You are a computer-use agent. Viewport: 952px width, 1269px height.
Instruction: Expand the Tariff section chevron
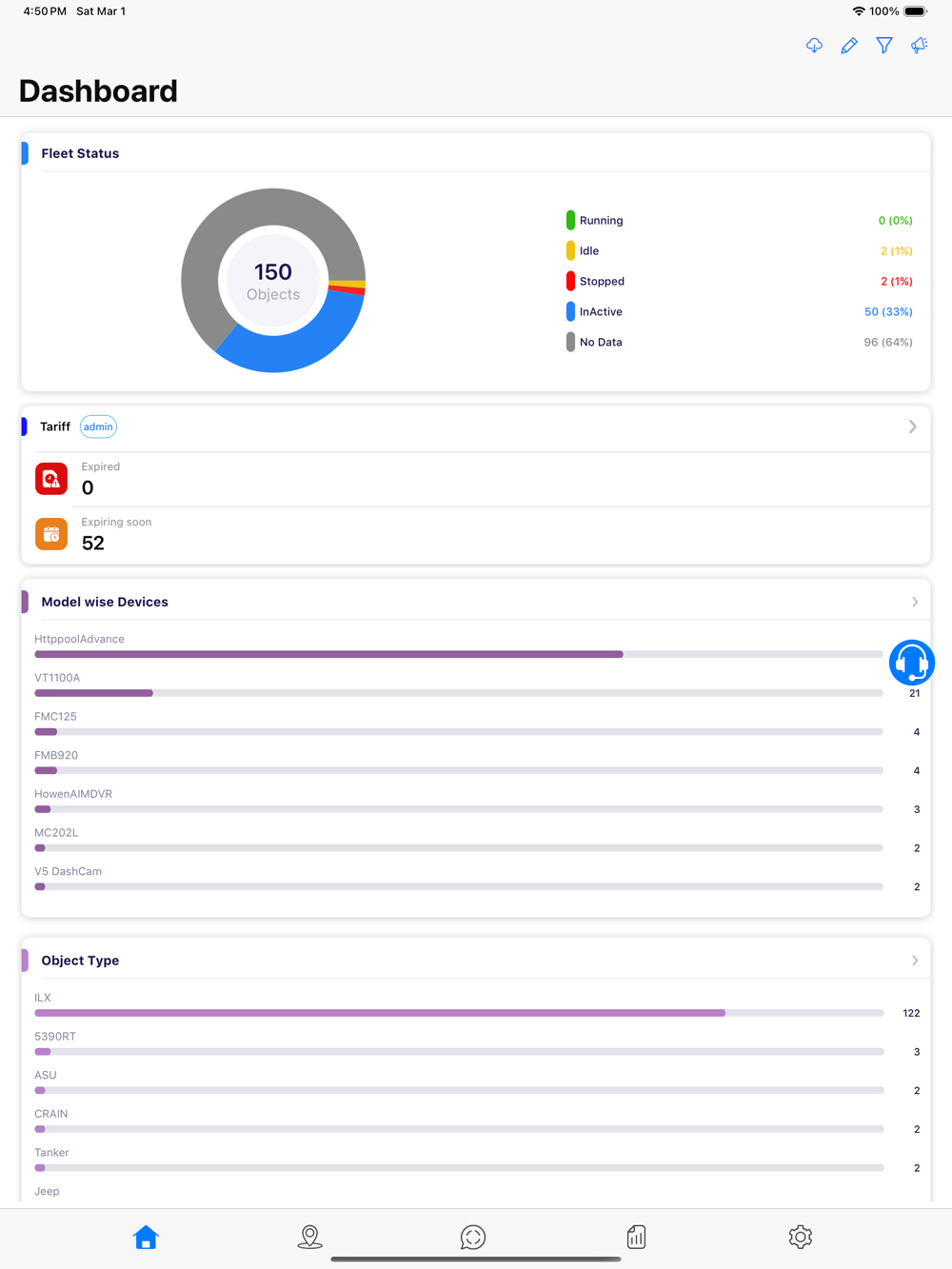(913, 426)
